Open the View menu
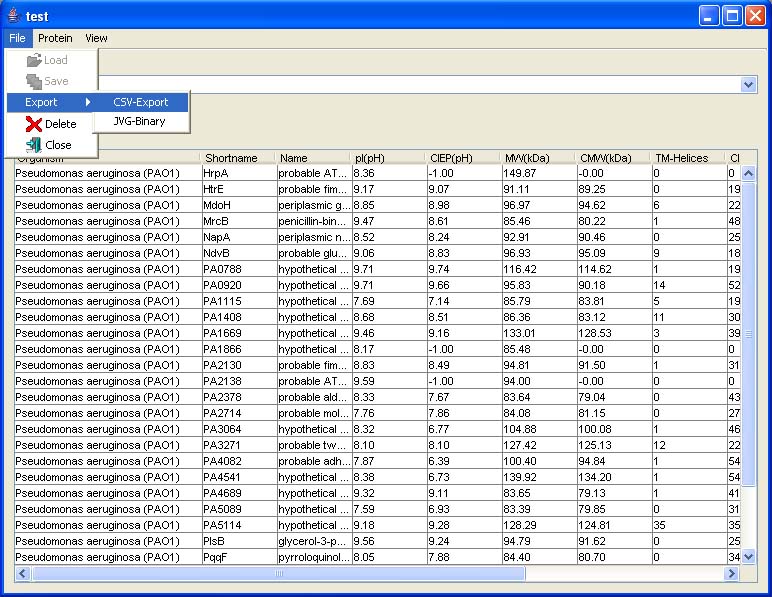Viewport: 772px width, 597px height. pyautogui.click(x=96, y=38)
